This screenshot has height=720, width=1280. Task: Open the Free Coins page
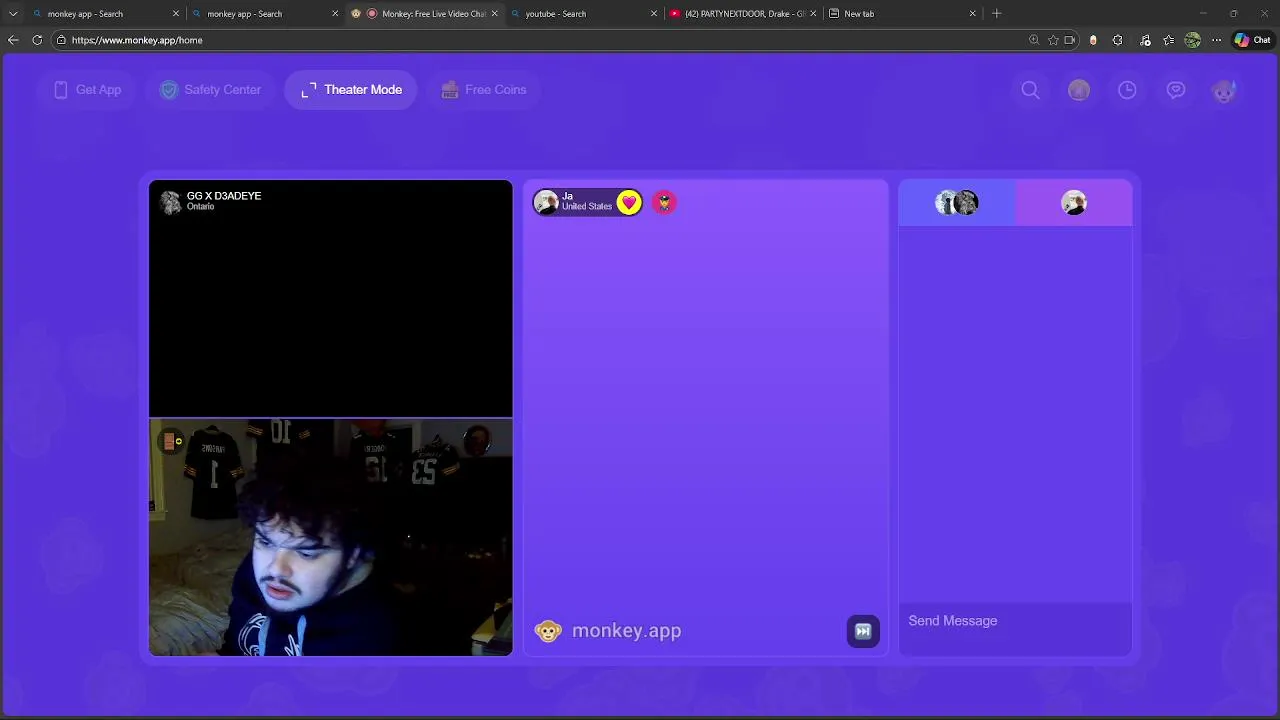[x=483, y=90]
